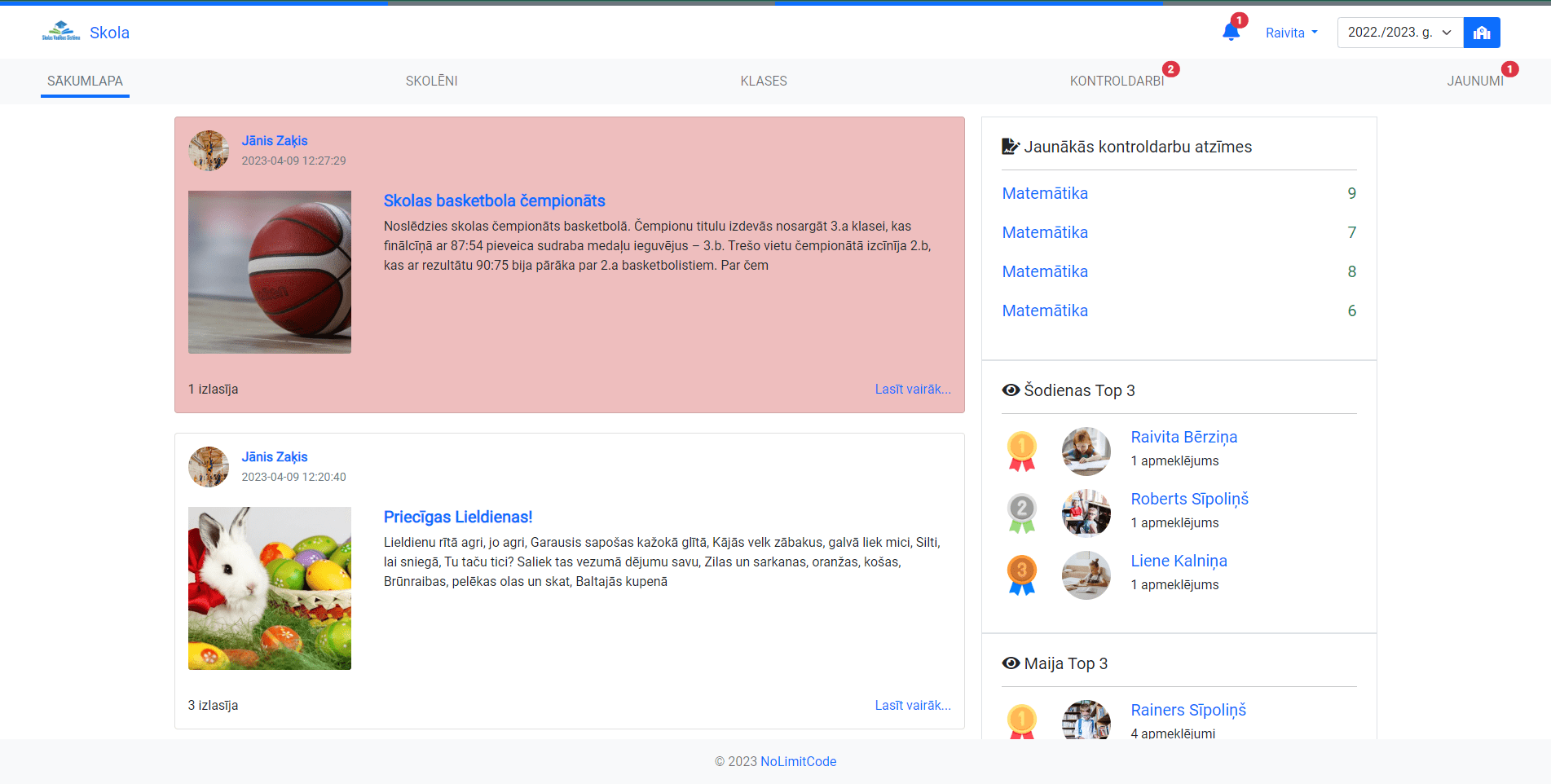Screen dimensions: 1551x784
Task: Click the notification bell icon
Action: click(x=1231, y=33)
